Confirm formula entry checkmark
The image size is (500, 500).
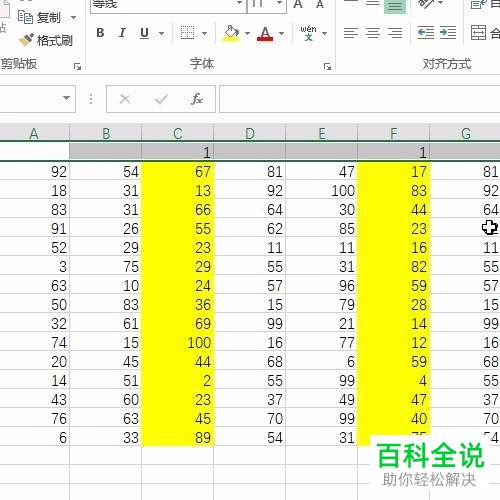click(x=161, y=99)
